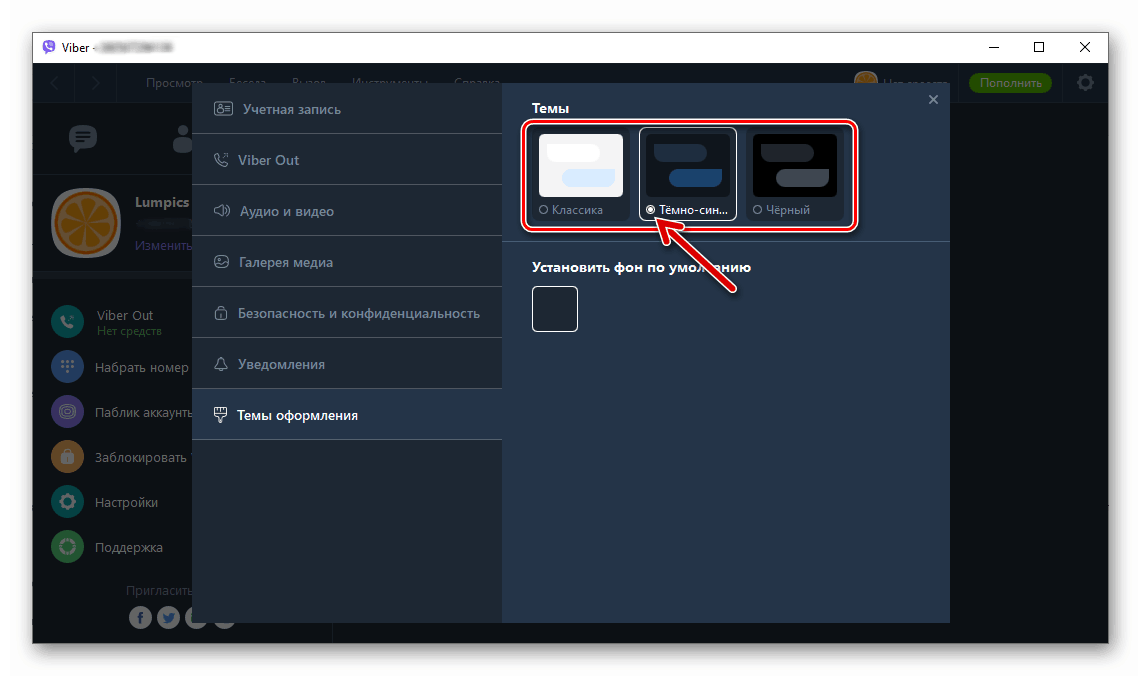
Task: Click the Lumpics orange avatar
Action: [86, 223]
